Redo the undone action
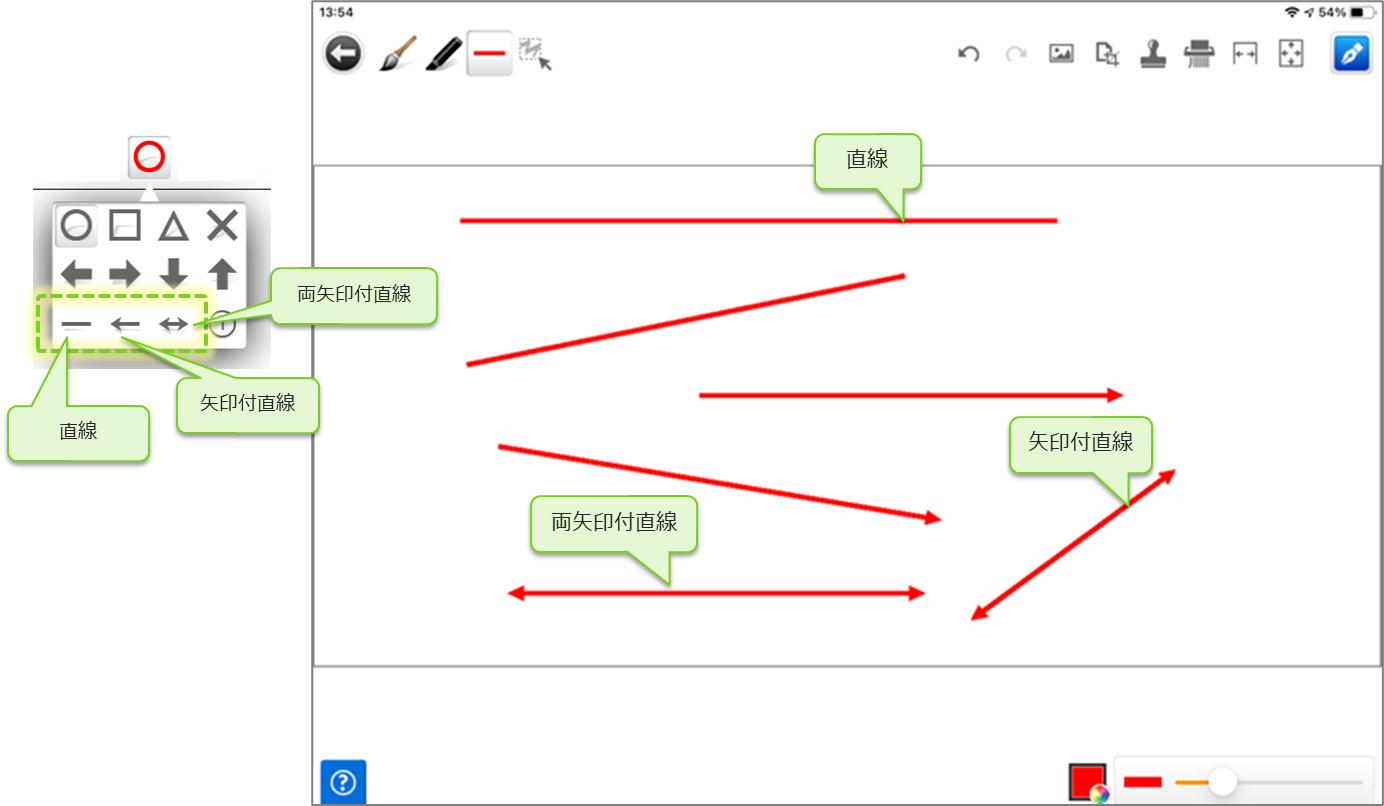This screenshot has height=806, width=1384. (x=1016, y=54)
